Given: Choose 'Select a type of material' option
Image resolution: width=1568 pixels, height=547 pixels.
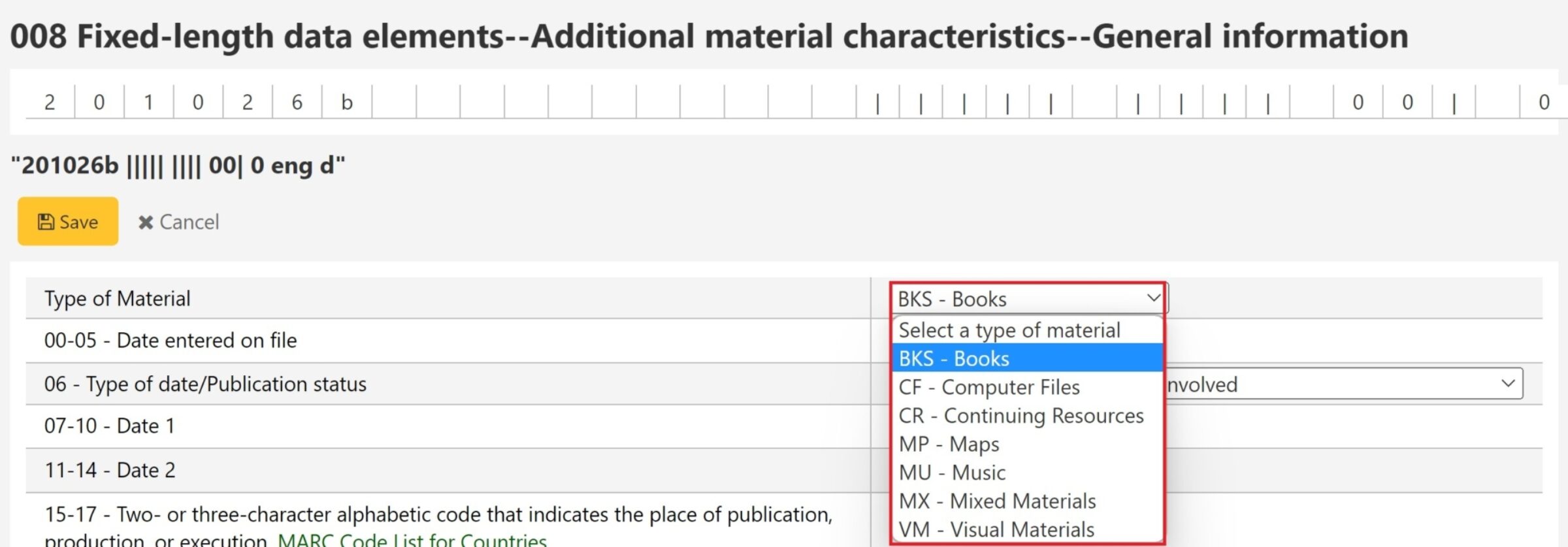Looking at the screenshot, I should pos(1009,330).
